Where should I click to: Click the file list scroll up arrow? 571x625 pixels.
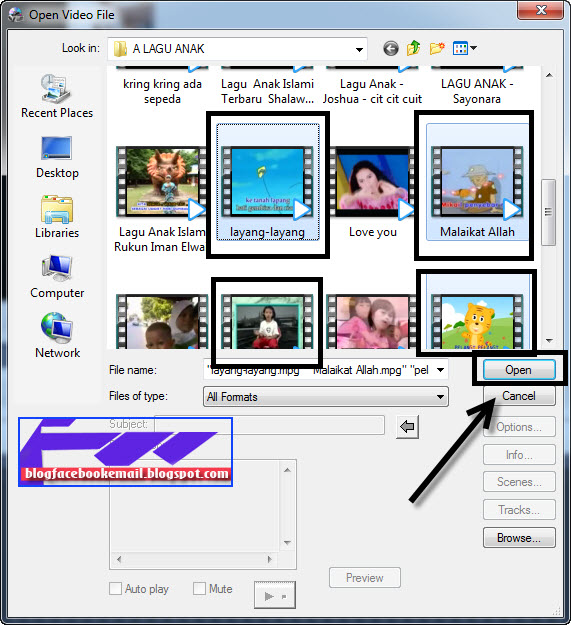[549, 75]
